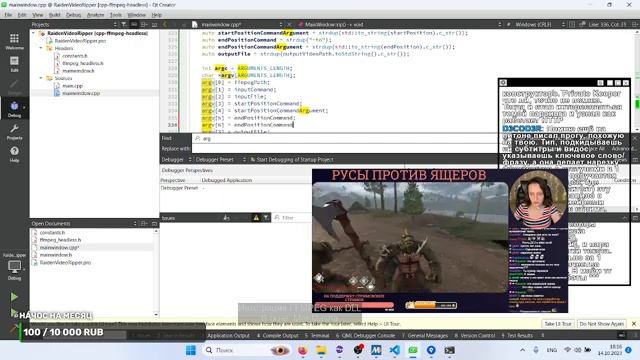This screenshot has width=640, height=360.
Task: Click Do Not Show Again button
Action: (602, 324)
